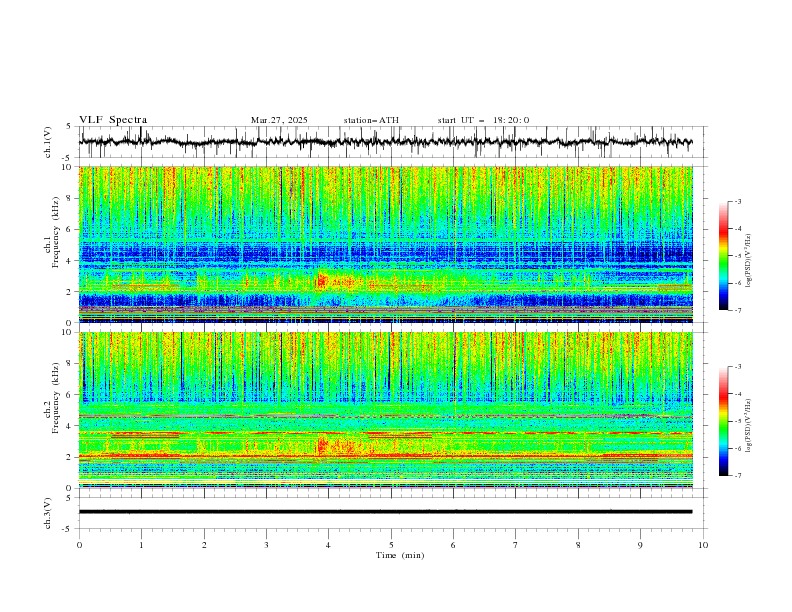Click the 'Time (min)' axis label
This screenshot has width=792, height=612.
click(400, 555)
